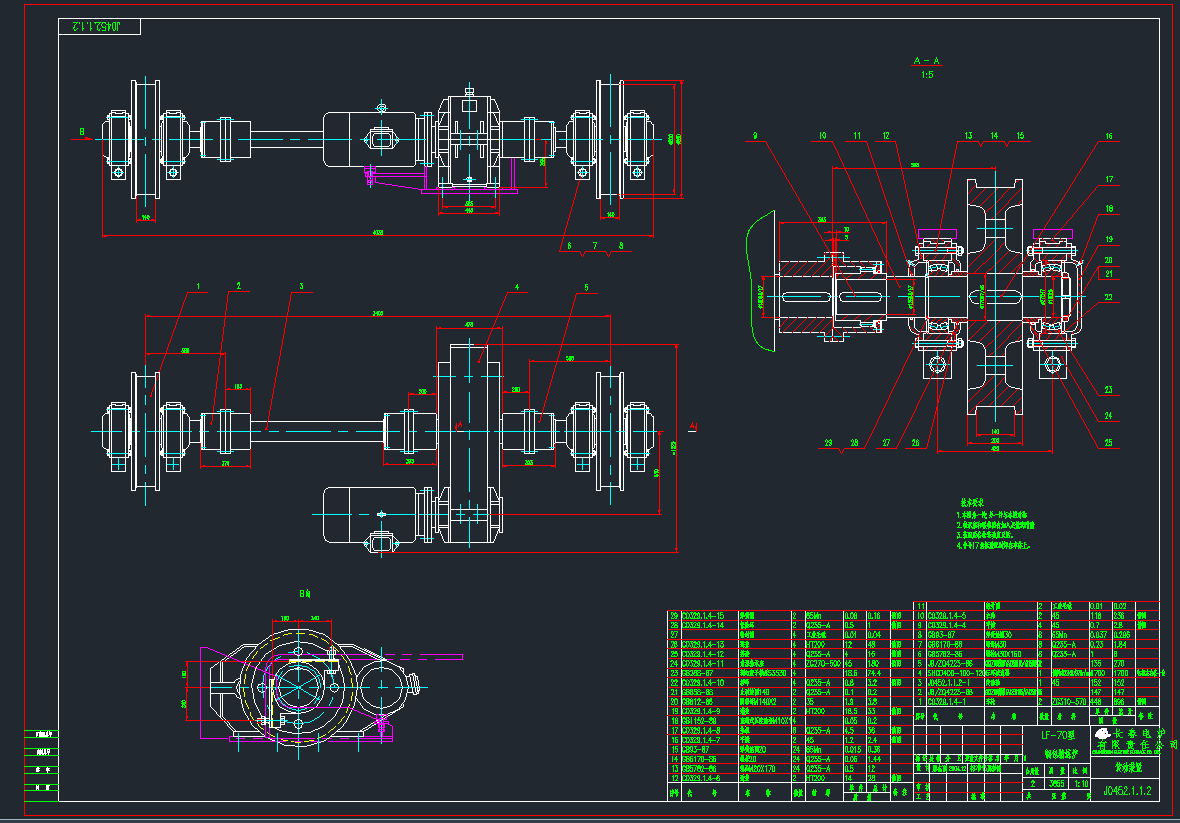
Task: Click the B view arrow label at left
Action: (x=82, y=131)
